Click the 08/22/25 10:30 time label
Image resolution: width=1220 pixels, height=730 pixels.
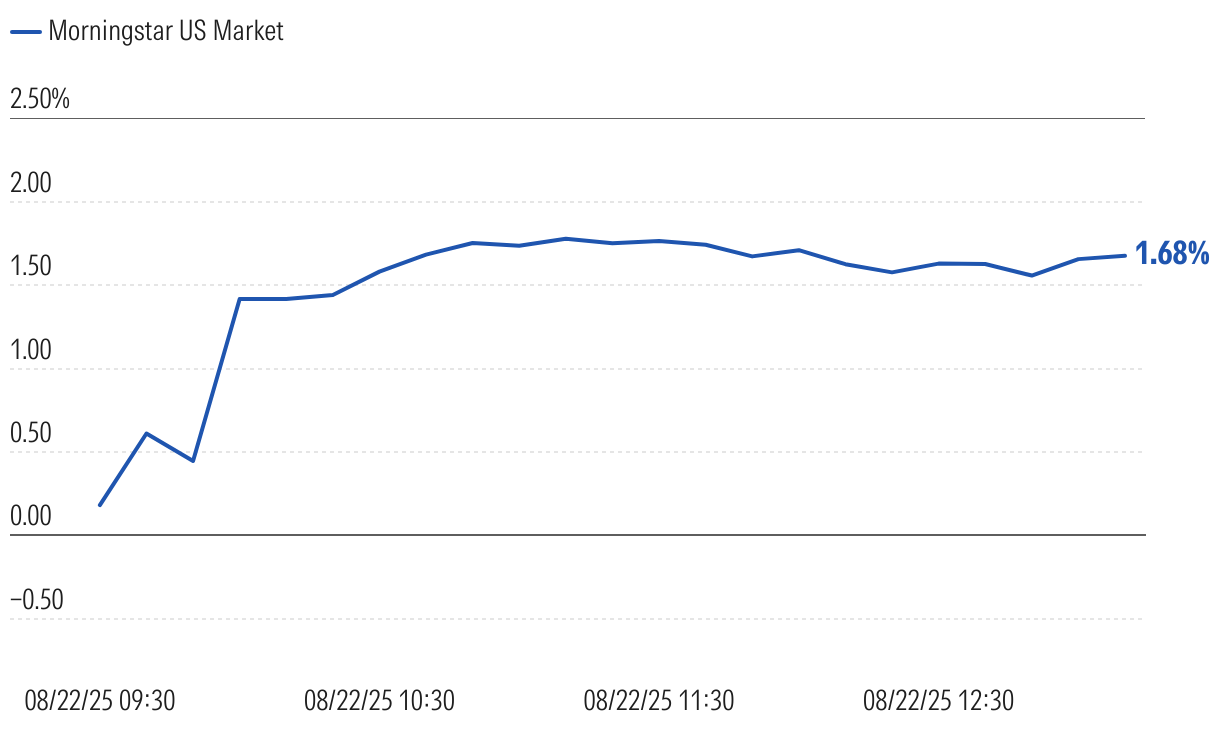point(379,700)
